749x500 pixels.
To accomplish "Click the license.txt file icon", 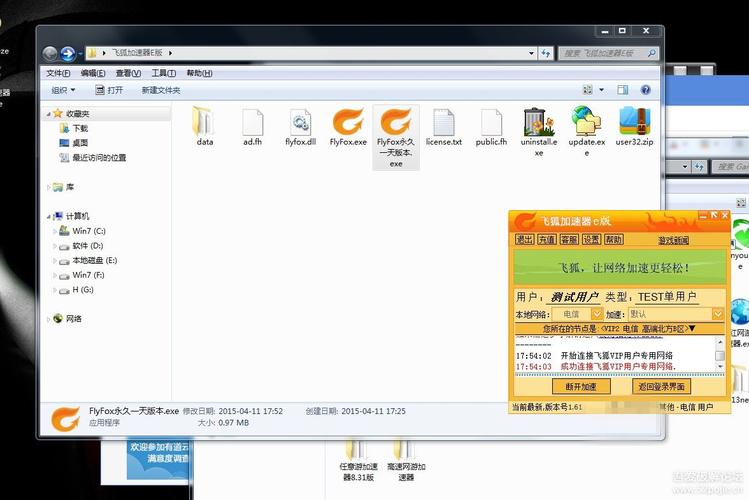I will [x=444, y=123].
